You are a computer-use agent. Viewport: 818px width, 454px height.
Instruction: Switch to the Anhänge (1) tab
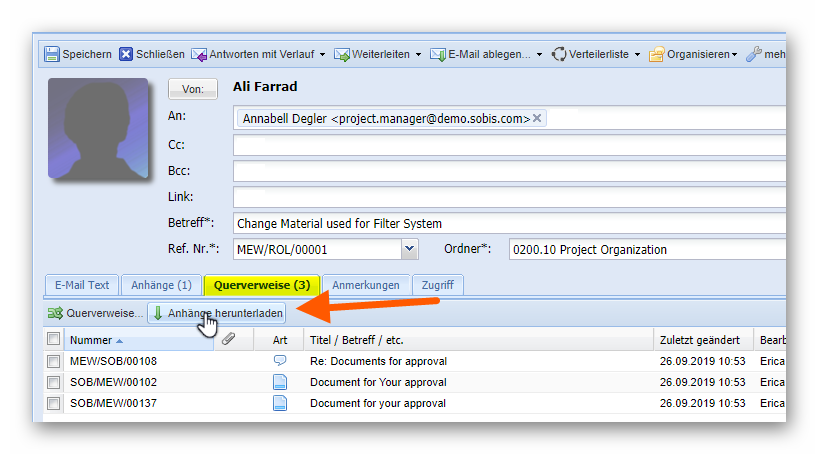pyautogui.click(x=161, y=285)
